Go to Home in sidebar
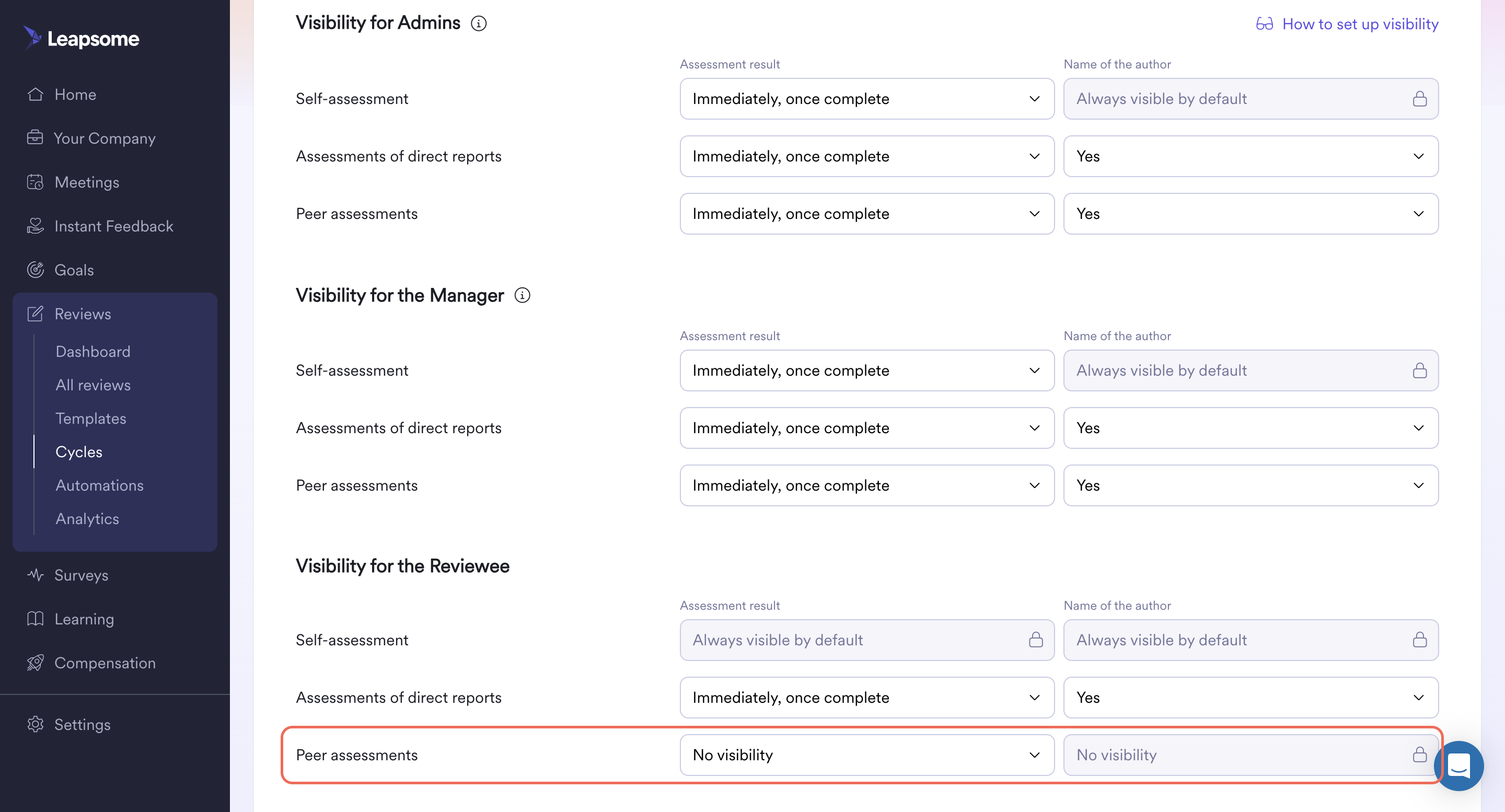The width and height of the screenshot is (1505, 812). pos(75,94)
